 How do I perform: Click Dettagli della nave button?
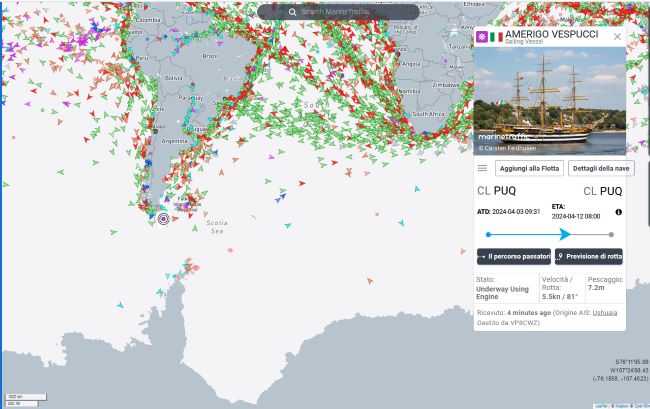(601, 168)
